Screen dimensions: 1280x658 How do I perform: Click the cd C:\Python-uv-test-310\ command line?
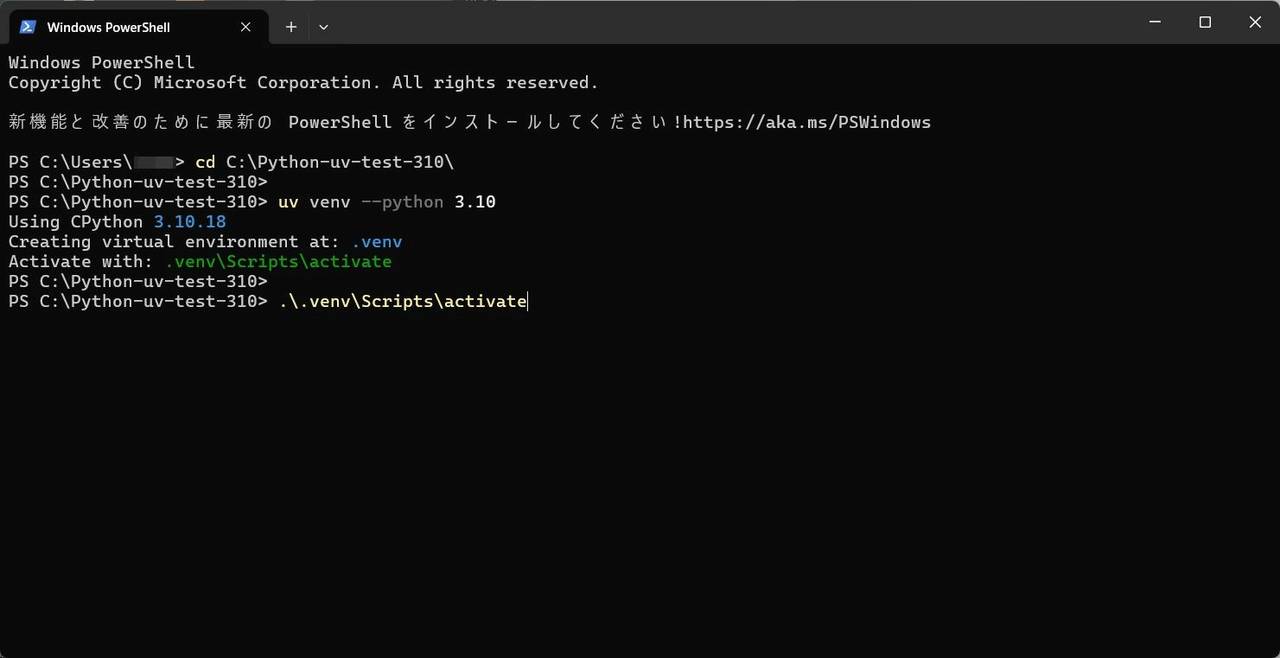click(325, 162)
